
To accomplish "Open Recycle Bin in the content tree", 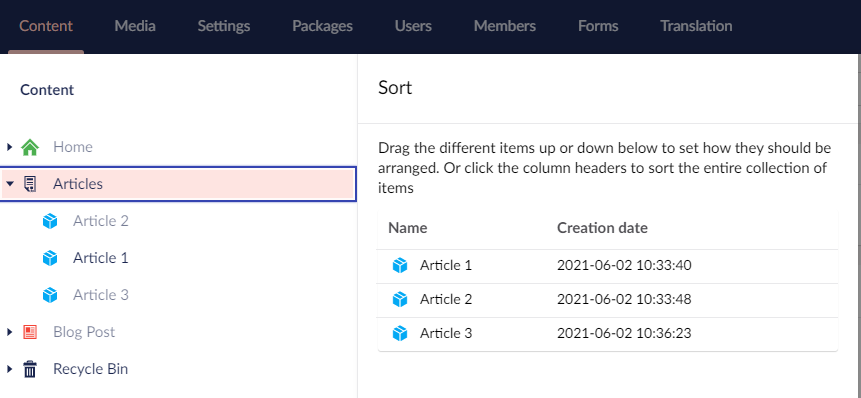I will 91,369.
